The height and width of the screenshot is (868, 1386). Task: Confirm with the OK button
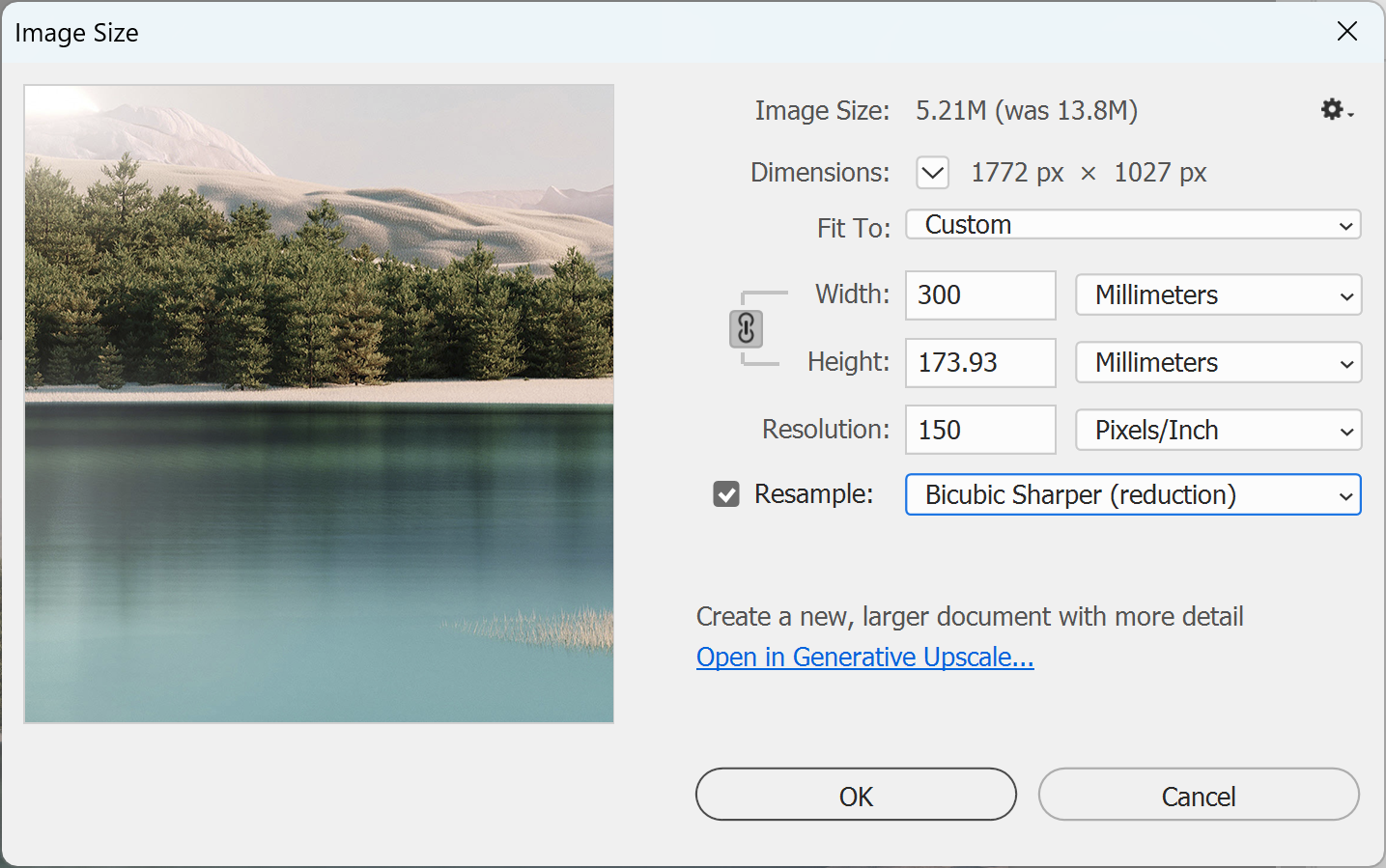tap(856, 795)
